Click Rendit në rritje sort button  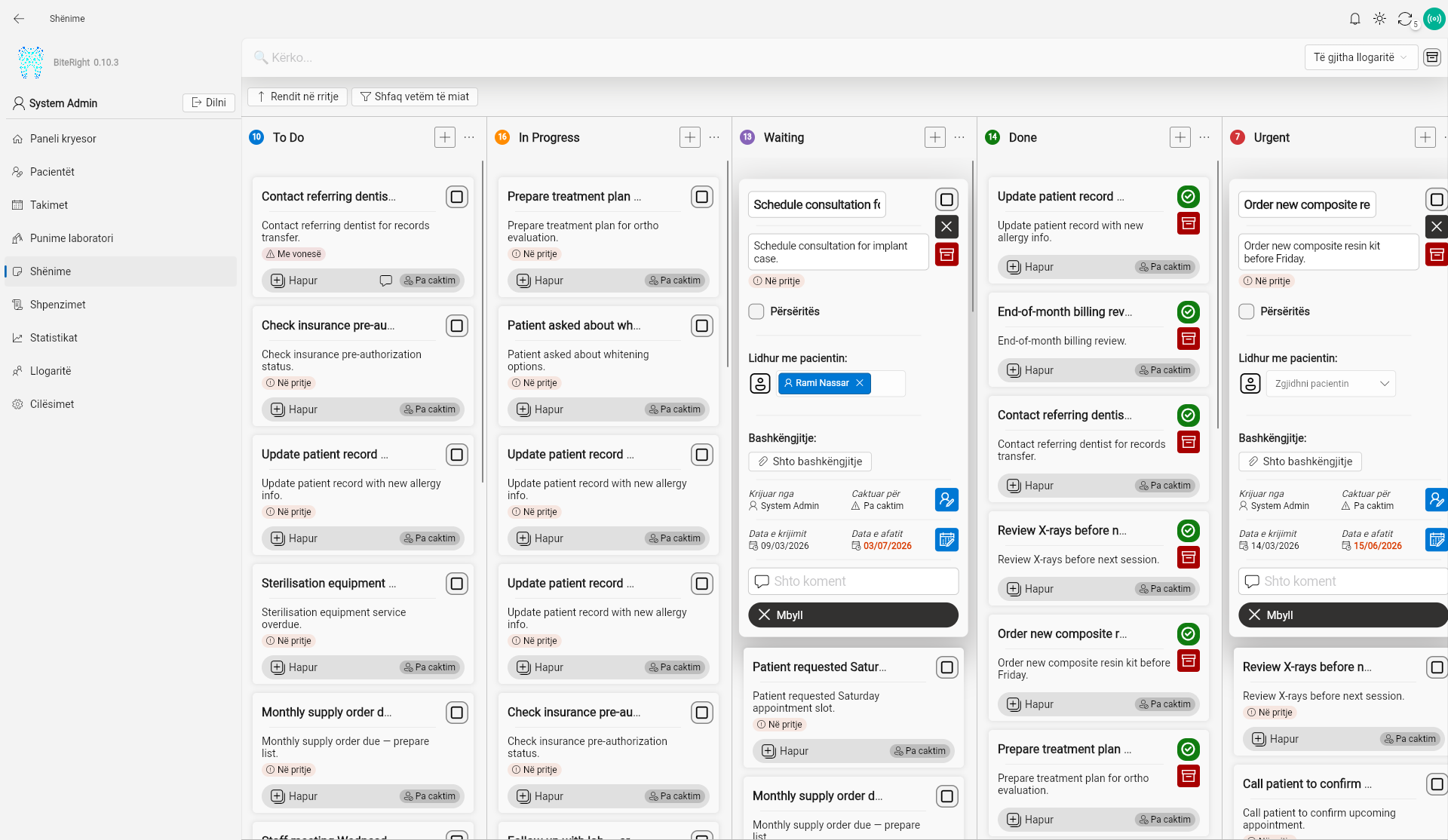[x=297, y=97]
